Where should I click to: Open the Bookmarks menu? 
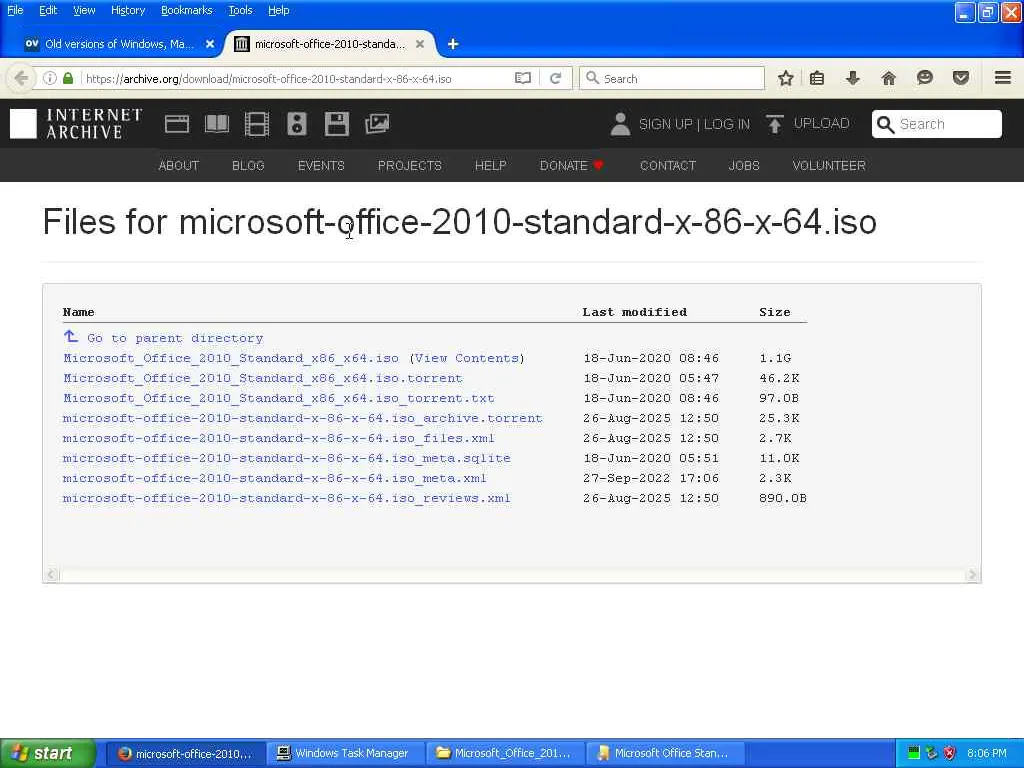tap(187, 10)
